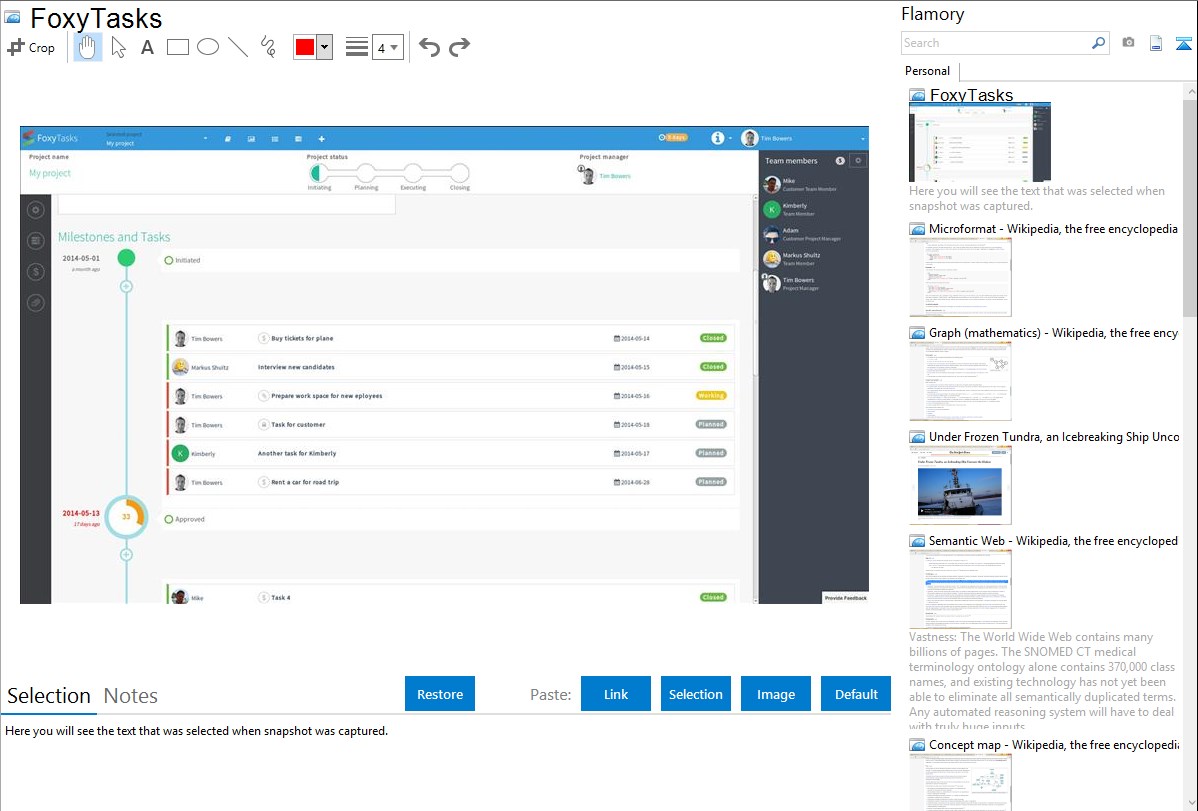The image size is (1198, 811).
Task: Redo the last undone edit
Action: pos(459,47)
